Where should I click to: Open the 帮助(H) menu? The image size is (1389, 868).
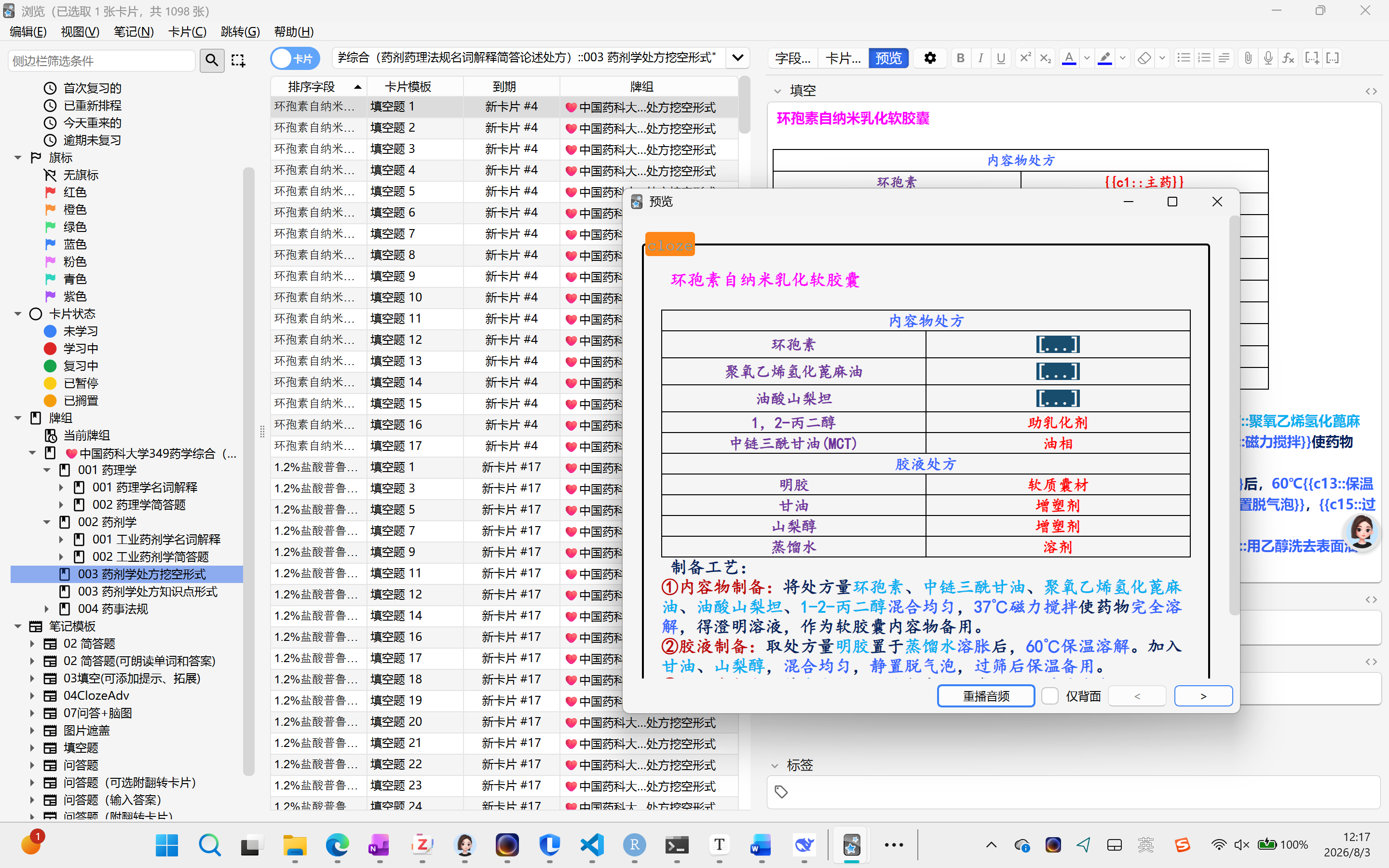(293, 31)
